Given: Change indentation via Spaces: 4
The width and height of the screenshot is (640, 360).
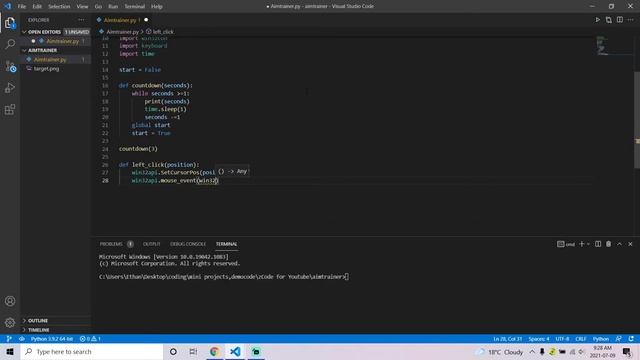Looking at the screenshot, I should (539, 339).
